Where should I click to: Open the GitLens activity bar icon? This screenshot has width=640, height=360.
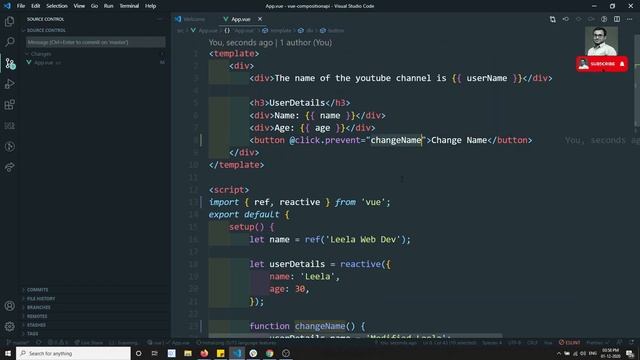click(9, 147)
